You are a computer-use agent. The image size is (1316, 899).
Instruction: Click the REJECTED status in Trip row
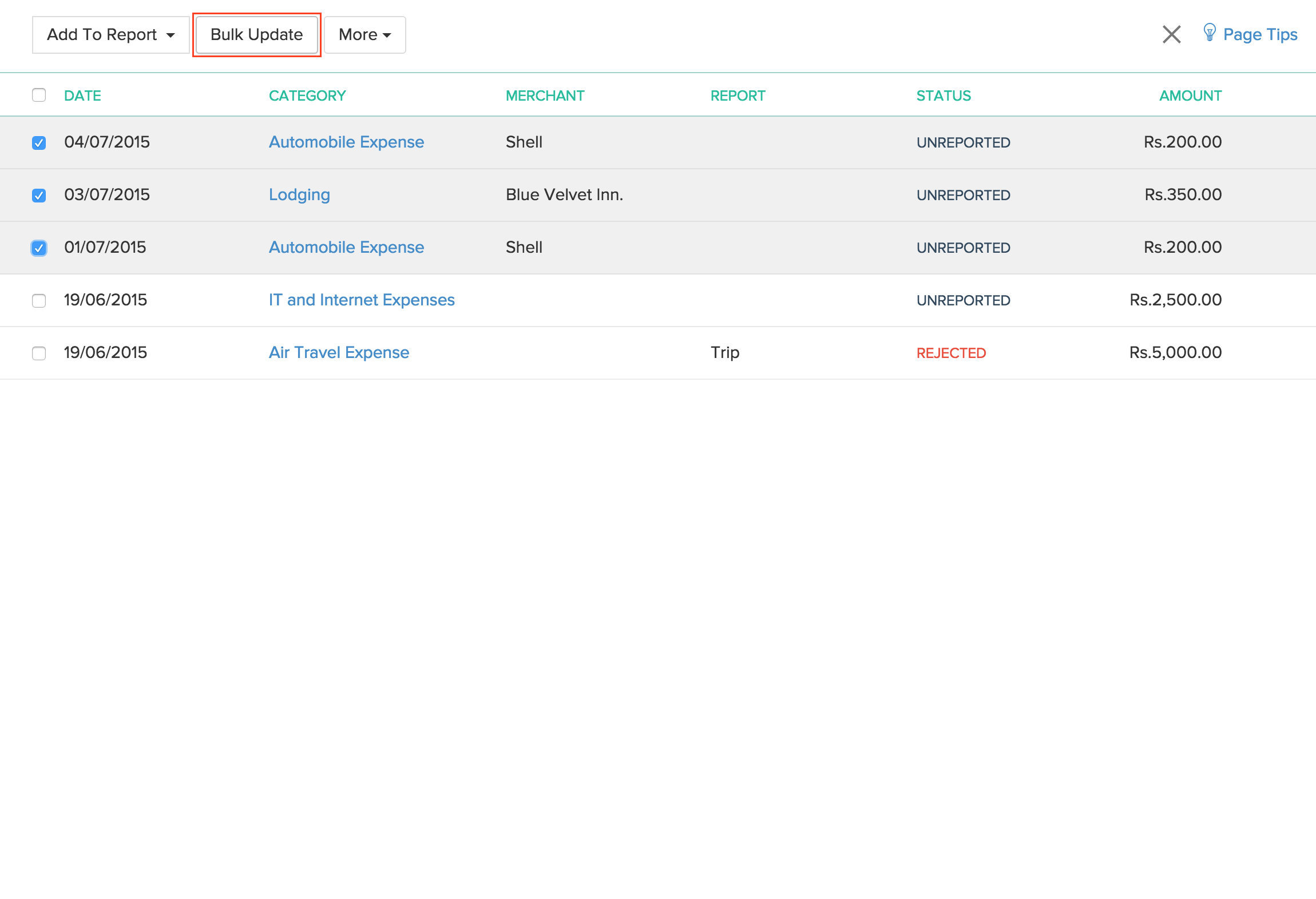point(951,353)
